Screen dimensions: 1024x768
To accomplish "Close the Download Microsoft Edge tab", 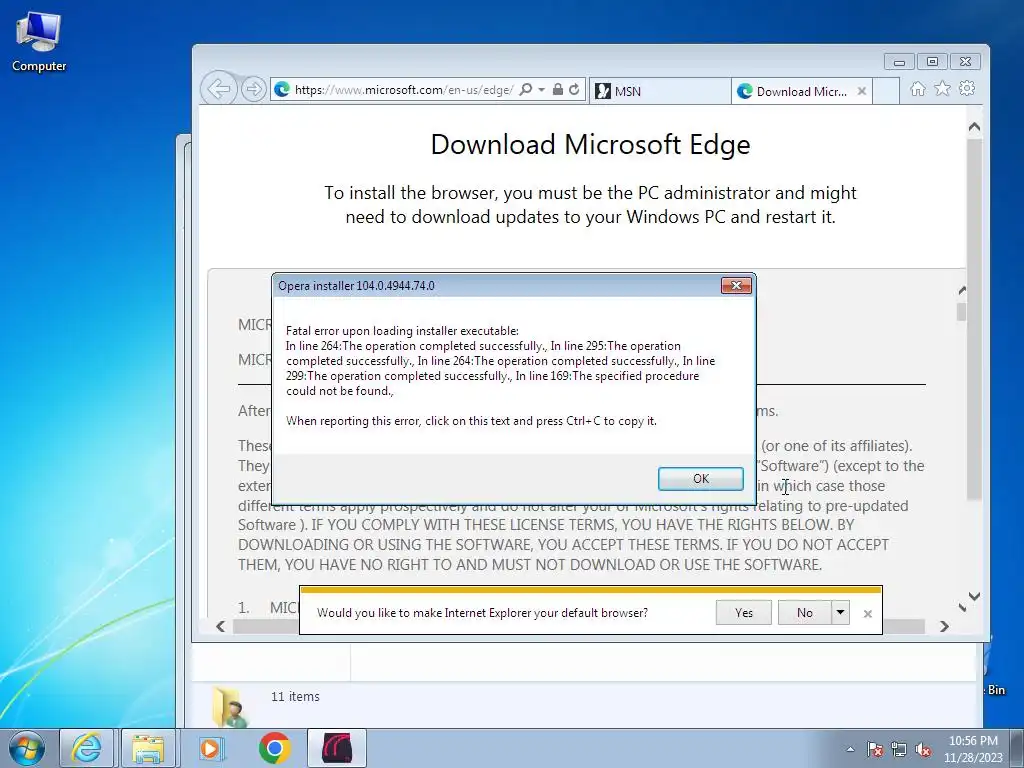I will tap(862, 91).
